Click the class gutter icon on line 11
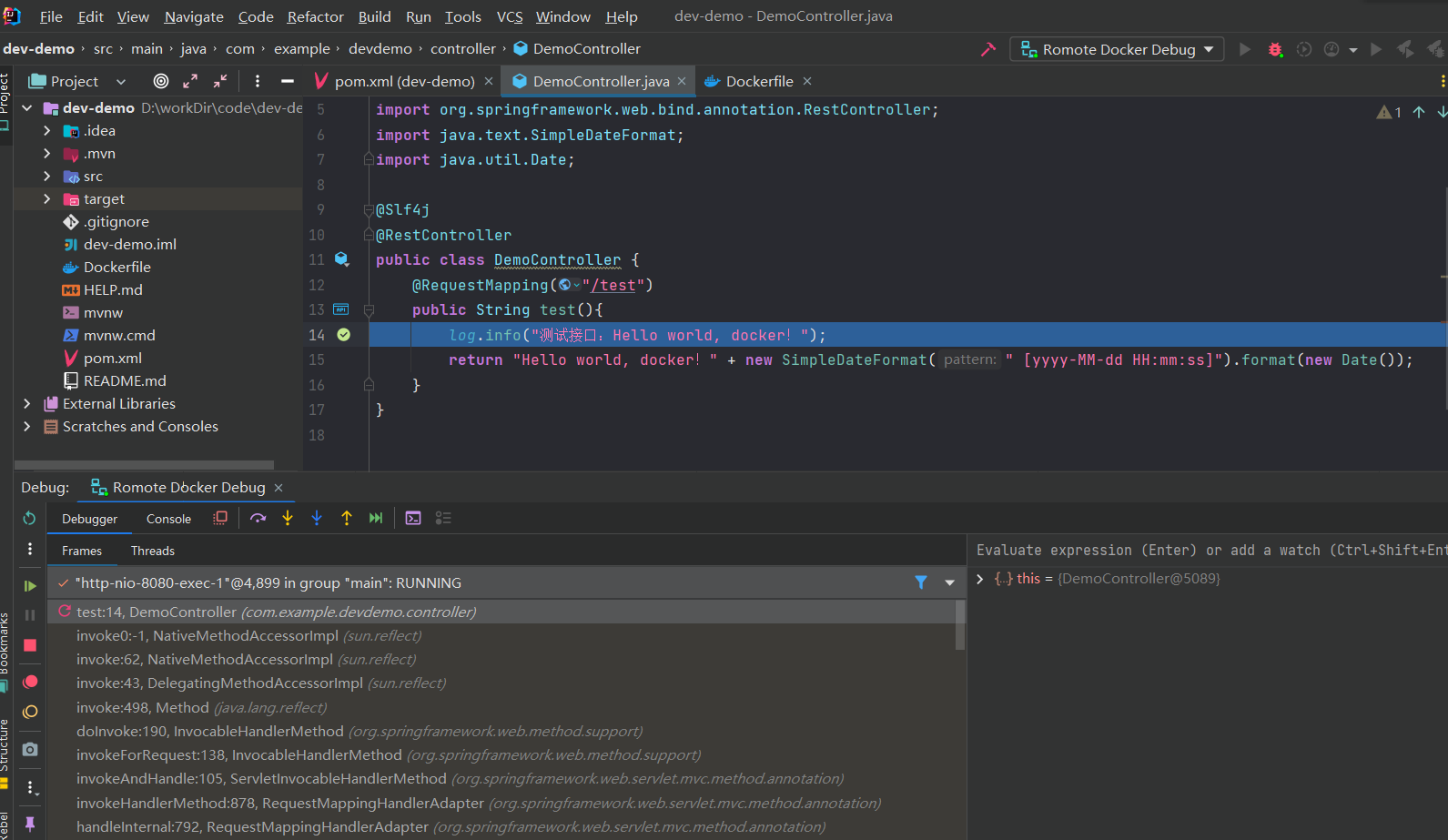Screen dimensions: 1448x840 coord(341,259)
